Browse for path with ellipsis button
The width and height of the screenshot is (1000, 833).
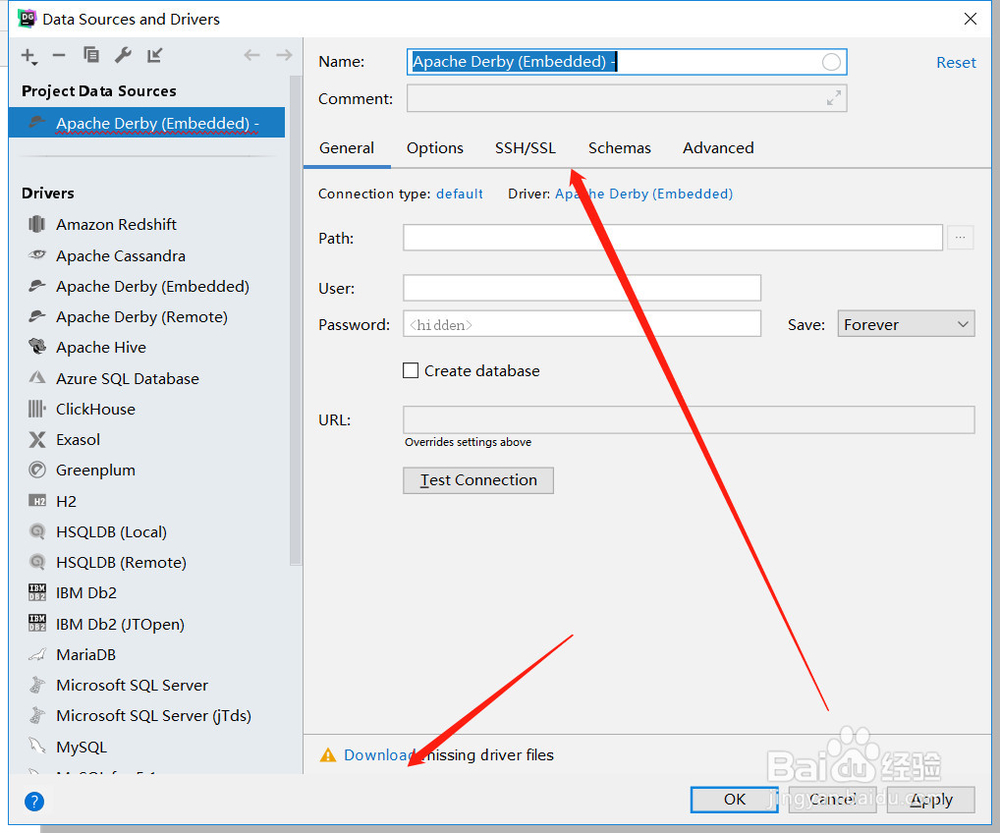tap(960, 237)
